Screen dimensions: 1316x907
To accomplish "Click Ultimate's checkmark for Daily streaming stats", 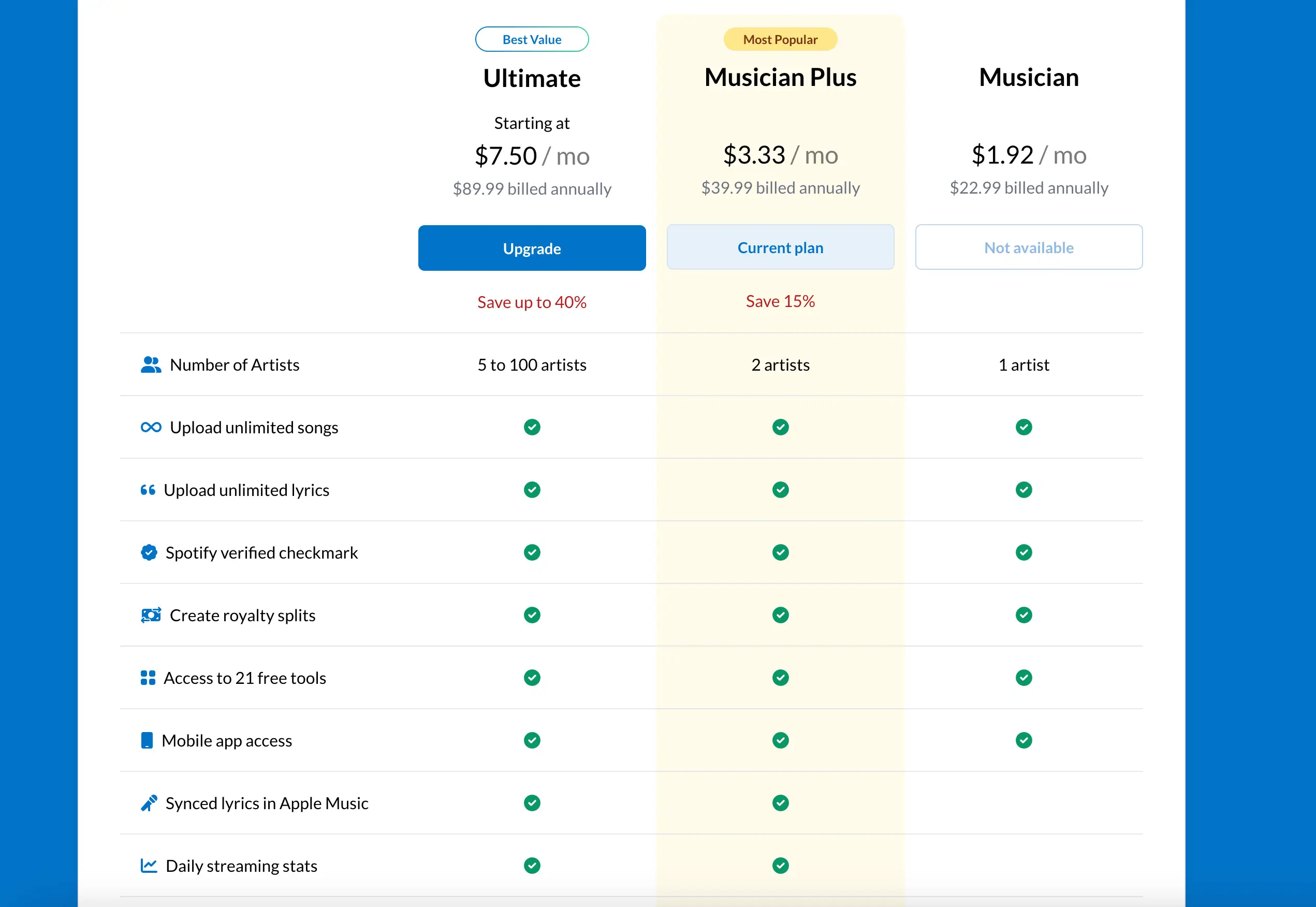I will (532, 866).
